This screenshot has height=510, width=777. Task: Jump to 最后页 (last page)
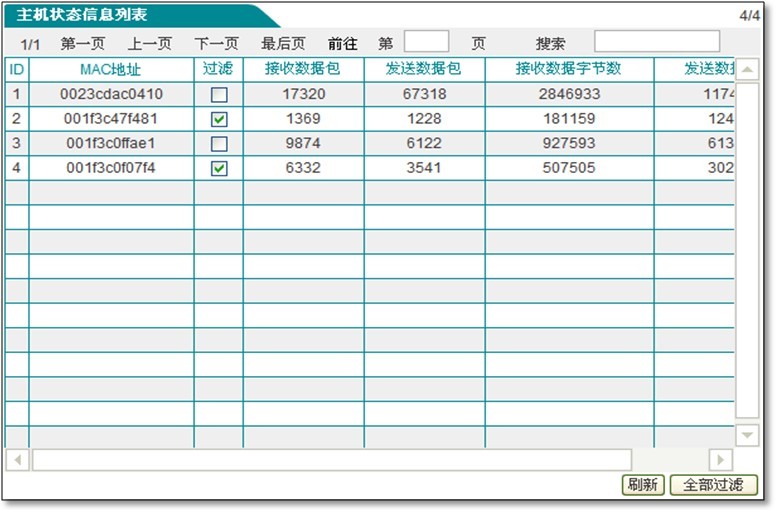click(283, 44)
